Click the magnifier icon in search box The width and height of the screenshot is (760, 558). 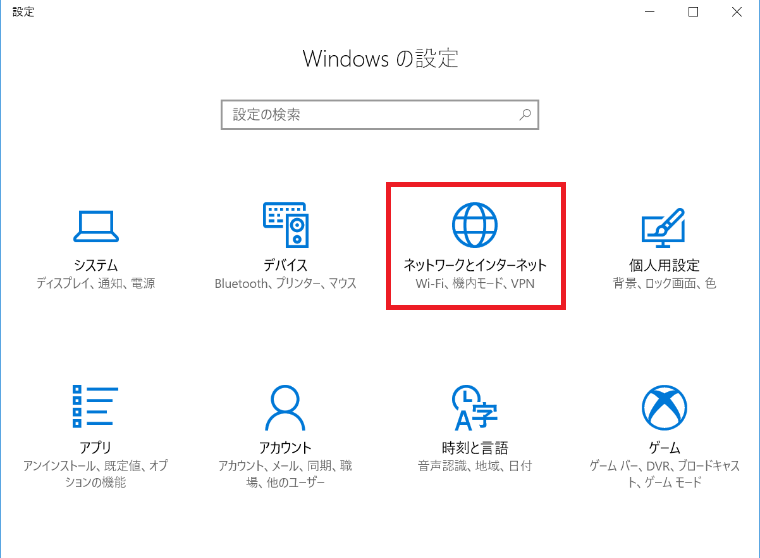click(x=525, y=114)
